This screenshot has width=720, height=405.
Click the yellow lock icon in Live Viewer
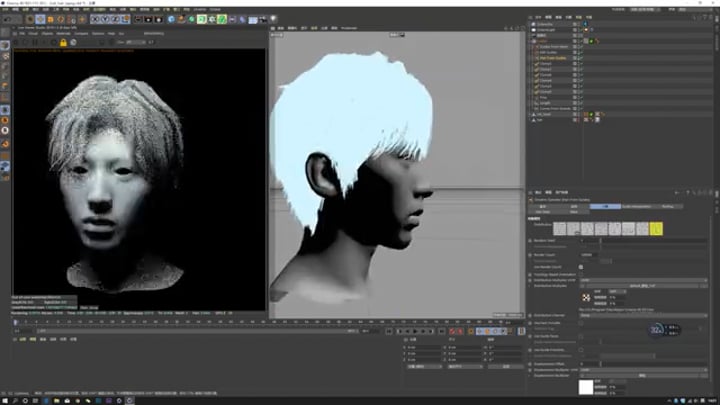coord(63,43)
